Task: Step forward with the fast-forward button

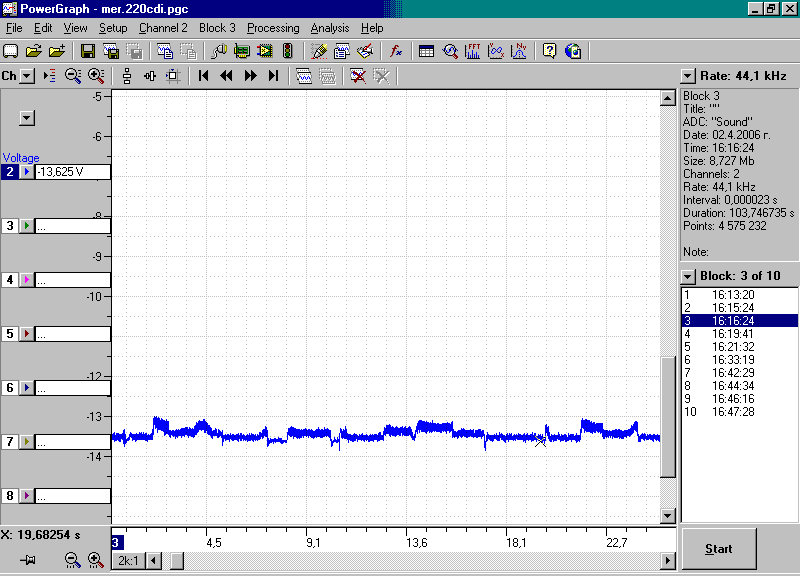Action: pyautogui.click(x=250, y=76)
